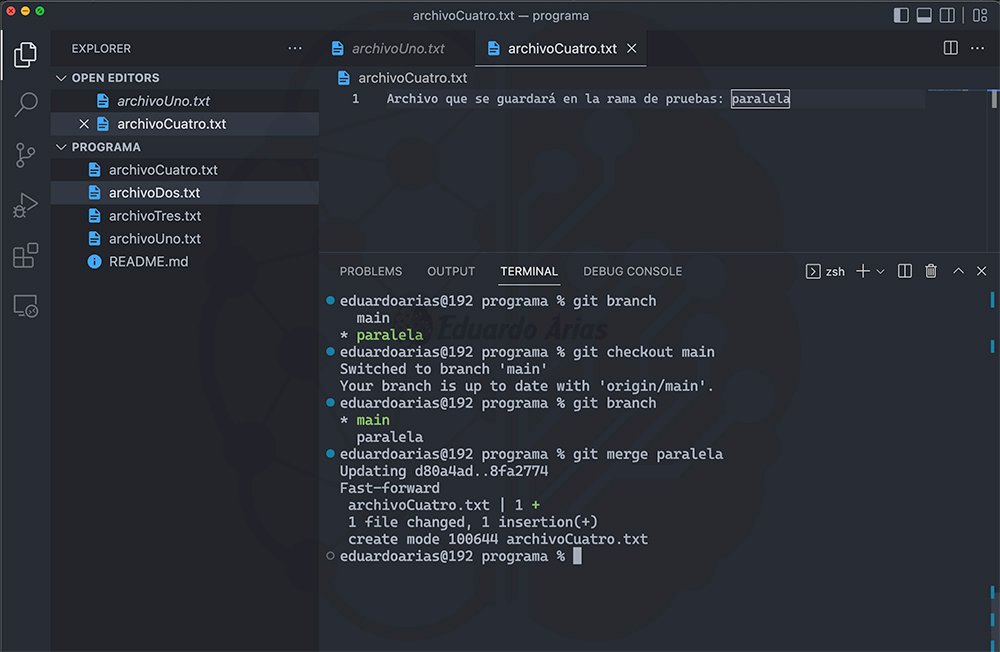This screenshot has height=652, width=1000.
Task: Collapse the PROGRAMA folder section
Action: pos(62,147)
